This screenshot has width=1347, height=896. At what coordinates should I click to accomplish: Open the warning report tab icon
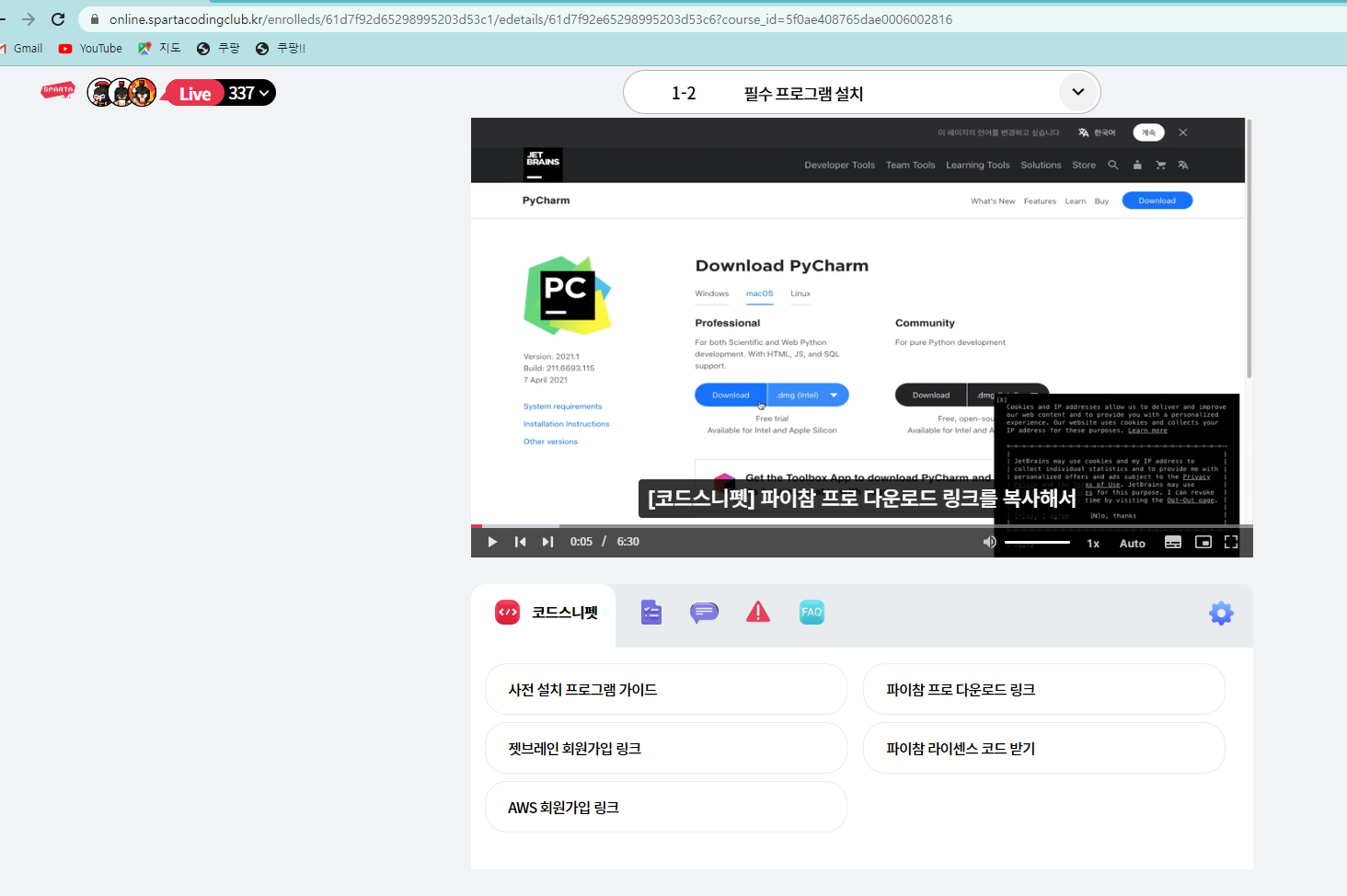(x=758, y=612)
